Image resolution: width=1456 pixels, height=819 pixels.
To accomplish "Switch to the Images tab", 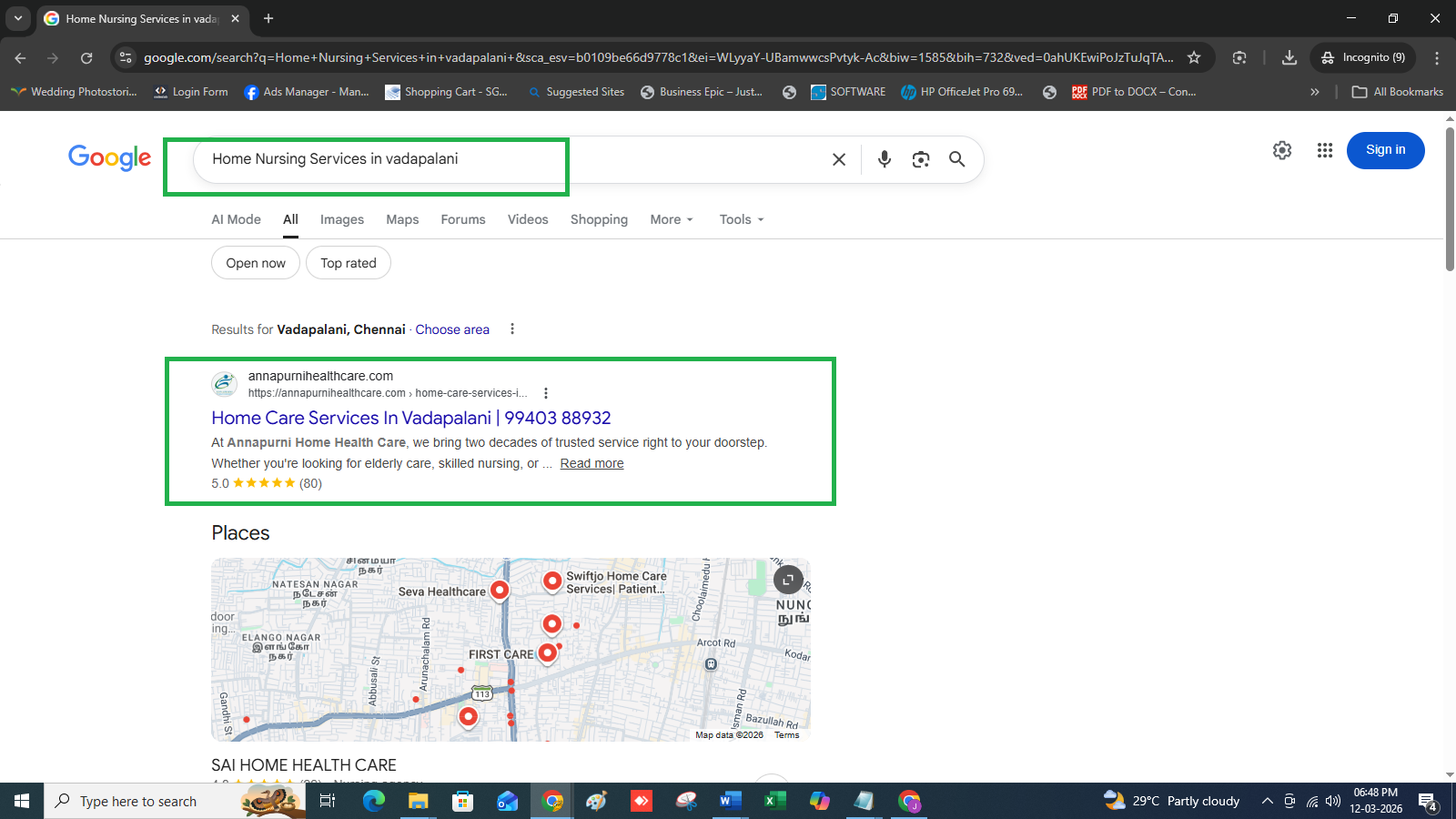I will (x=341, y=219).
